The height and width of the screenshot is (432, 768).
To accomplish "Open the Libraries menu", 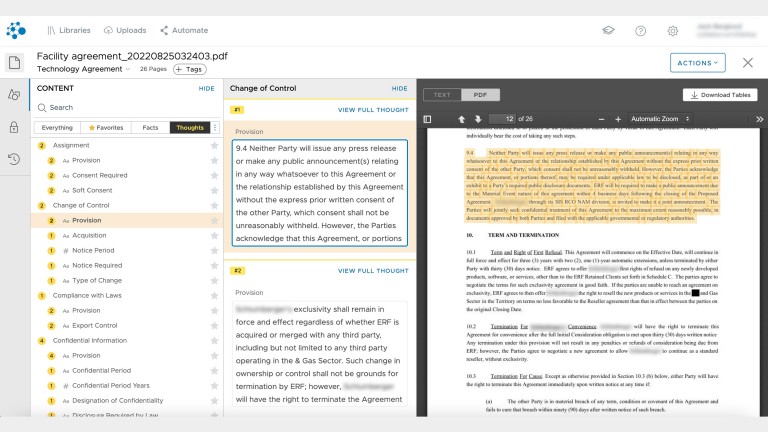I will 68,31.
